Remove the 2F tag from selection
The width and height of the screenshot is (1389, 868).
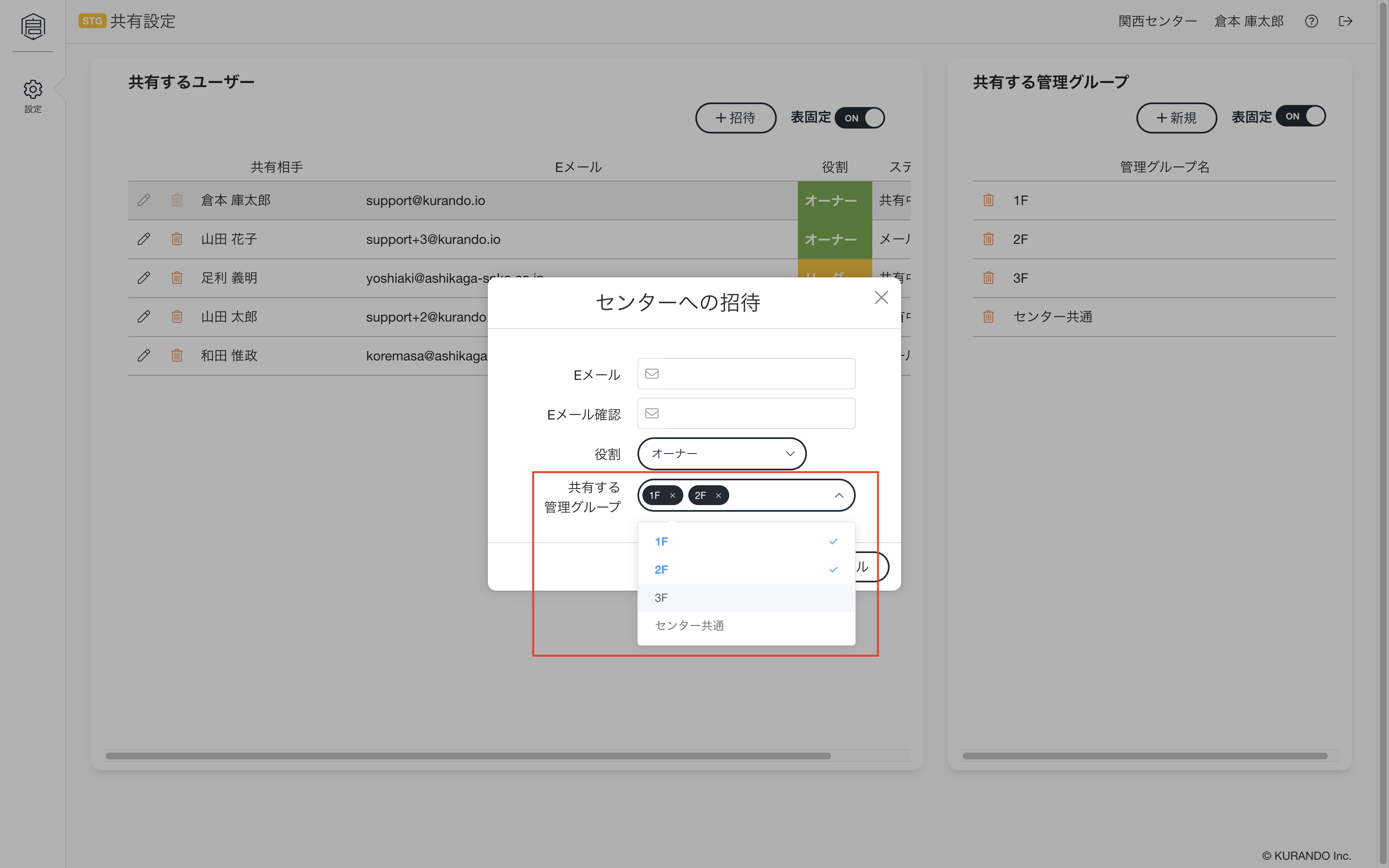[x=718, y=496]
